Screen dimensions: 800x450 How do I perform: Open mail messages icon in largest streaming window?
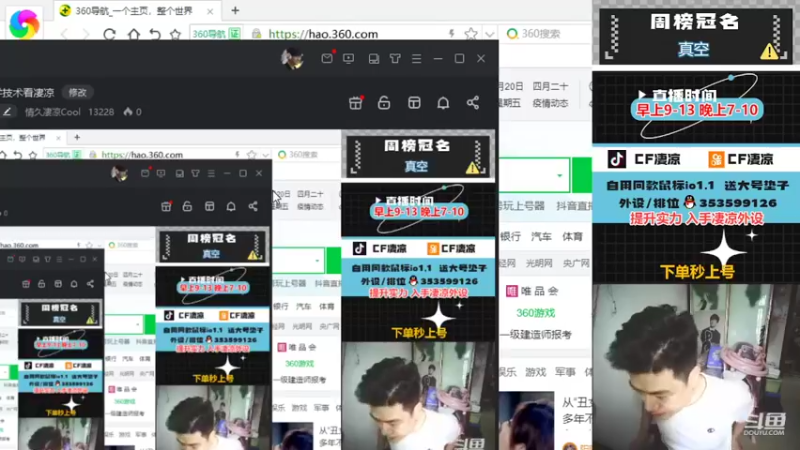coord(327,58)
